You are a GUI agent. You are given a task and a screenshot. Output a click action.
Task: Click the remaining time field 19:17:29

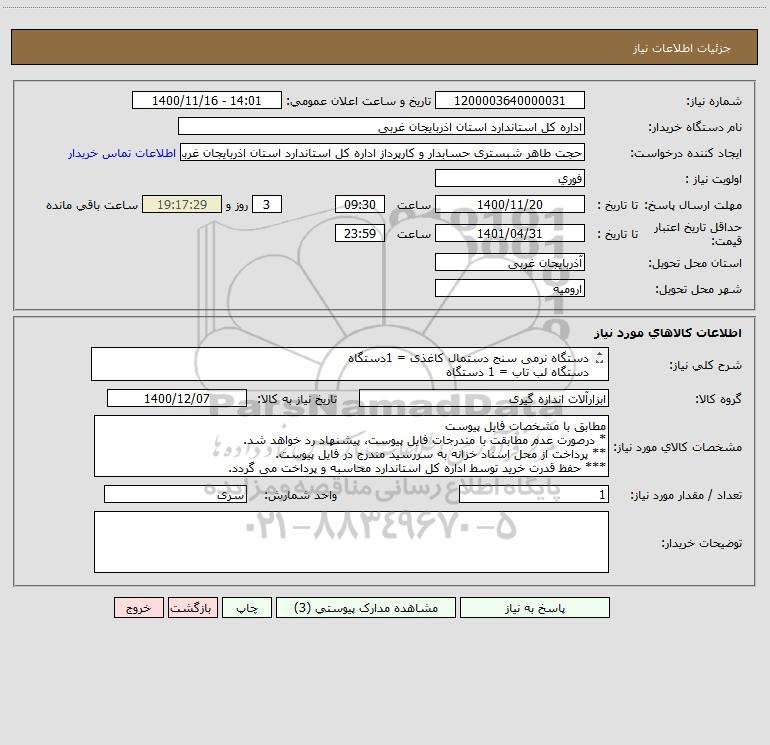tap(182, 204)
